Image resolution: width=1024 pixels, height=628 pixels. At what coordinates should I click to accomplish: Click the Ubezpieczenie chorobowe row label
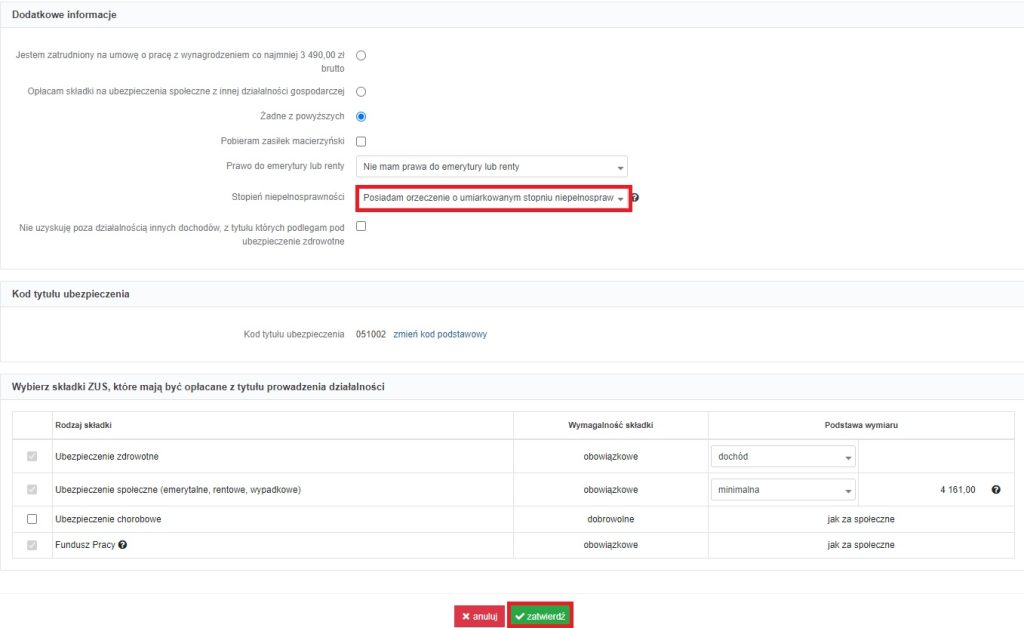(108, 519)
